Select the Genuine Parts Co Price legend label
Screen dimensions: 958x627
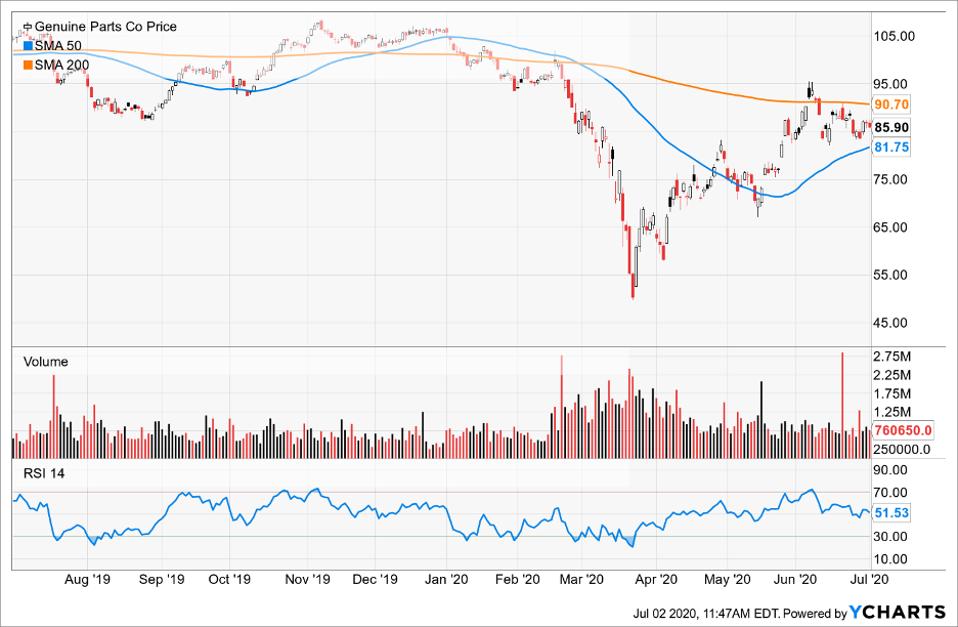(106, 27)
